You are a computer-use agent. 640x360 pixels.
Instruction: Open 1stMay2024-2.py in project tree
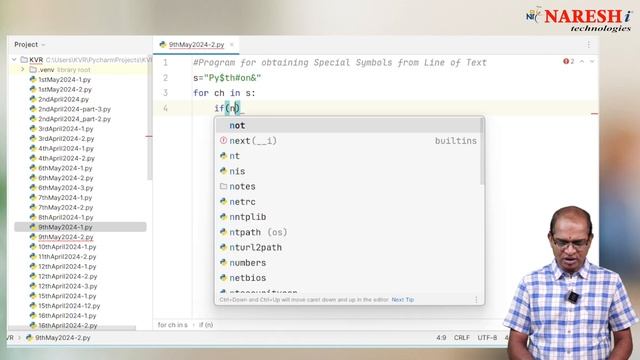click(65, 89)
